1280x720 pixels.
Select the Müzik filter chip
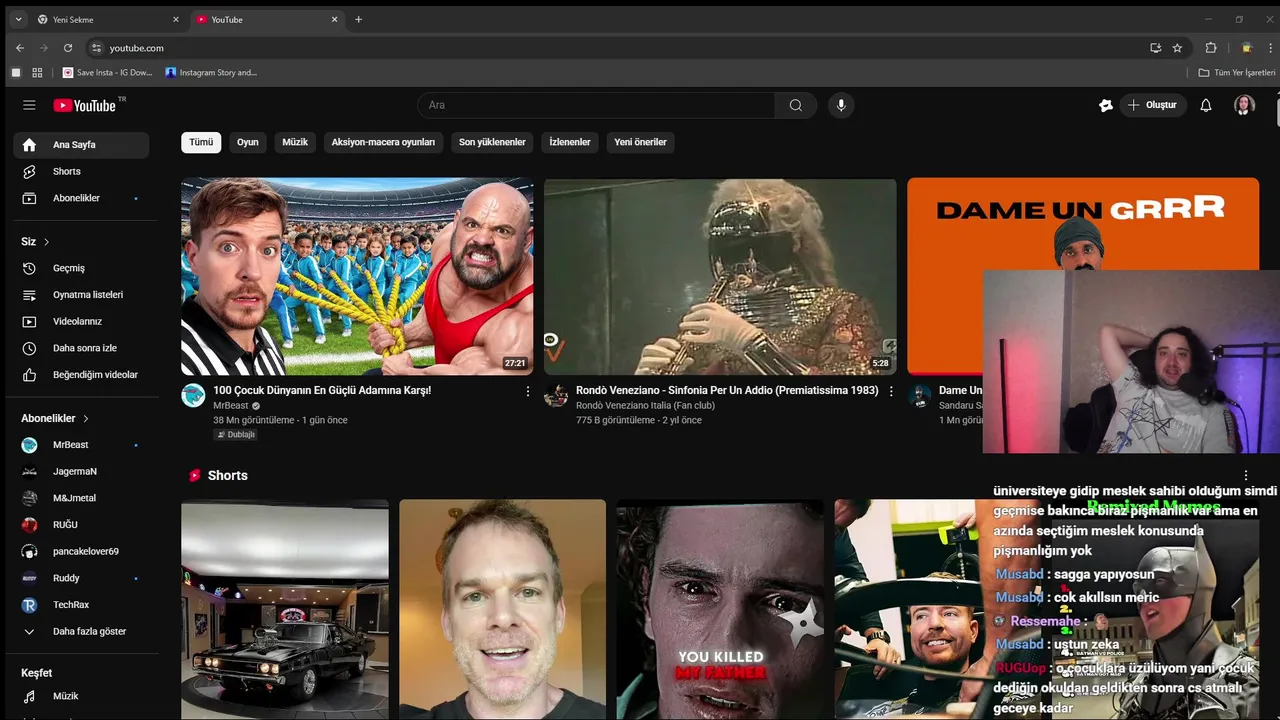tap(295, 142)
